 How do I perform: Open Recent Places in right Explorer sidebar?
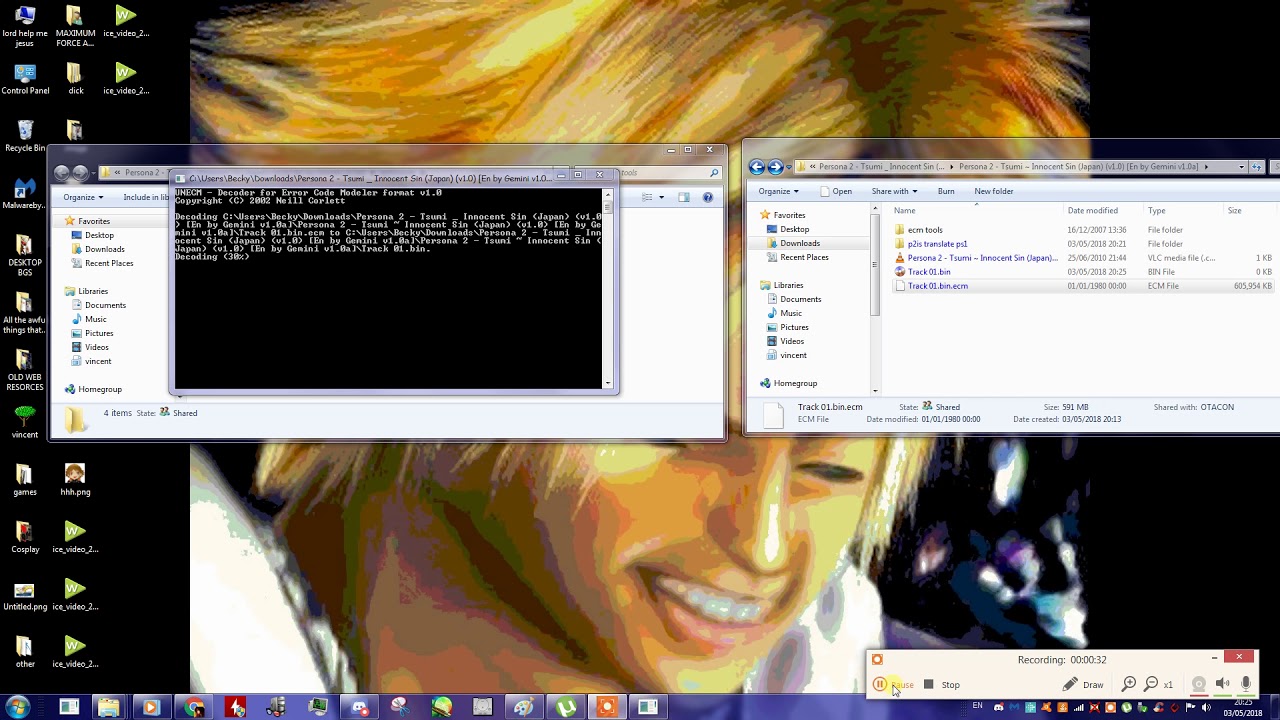pyautogui.click(x=804, y=257)
